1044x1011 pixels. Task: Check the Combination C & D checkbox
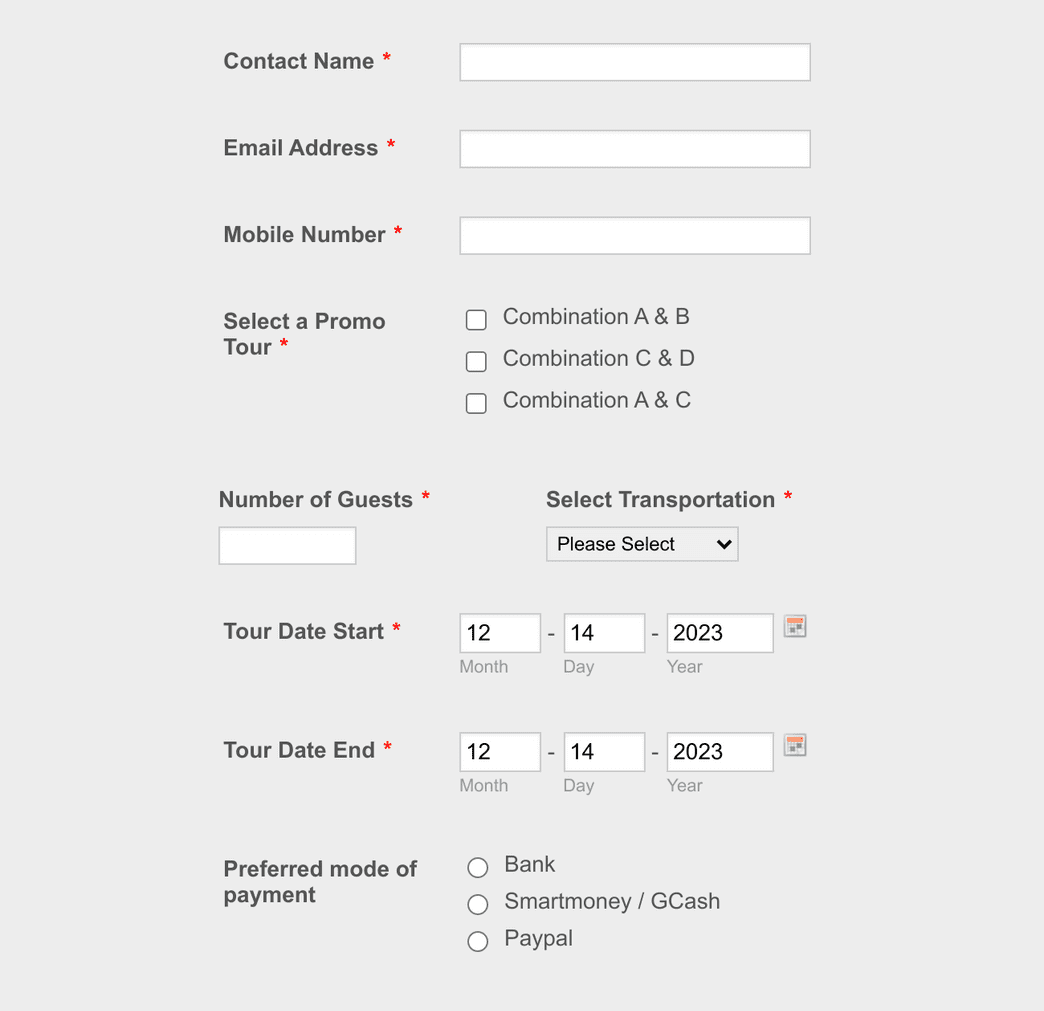476,361
